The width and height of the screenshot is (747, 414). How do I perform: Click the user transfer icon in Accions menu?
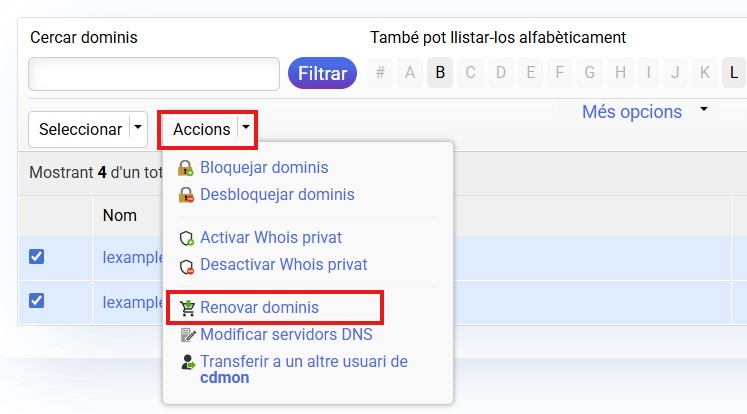[x=186, y=362]
